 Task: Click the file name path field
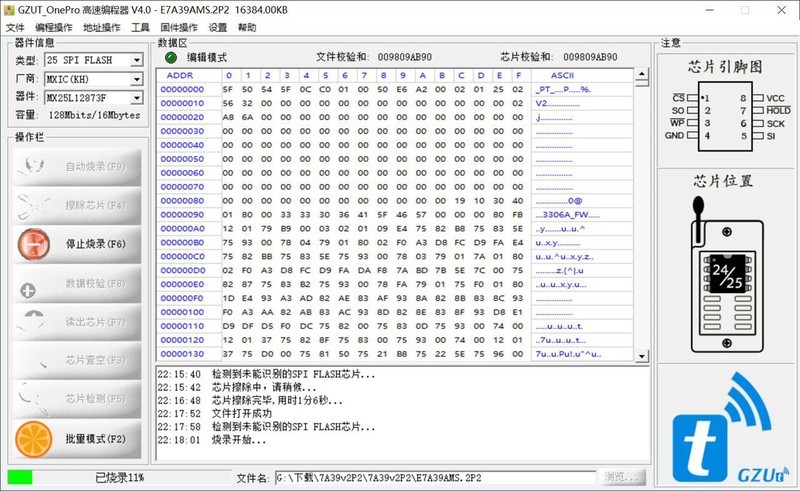pos(435,478)
